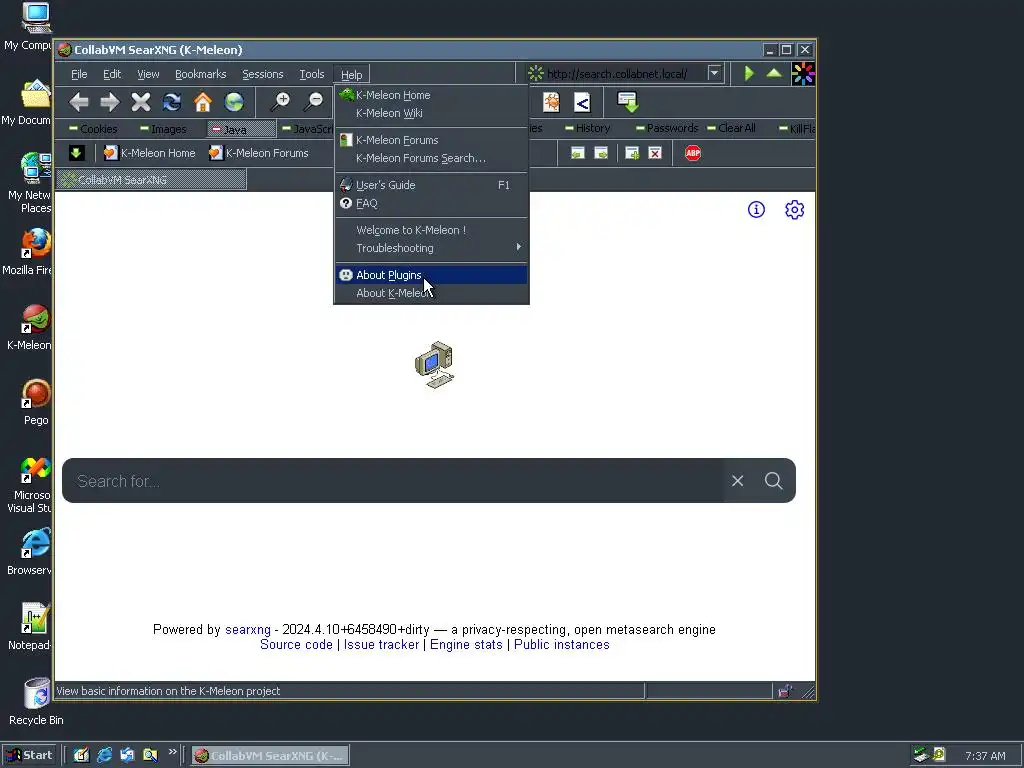Select K-Meleon Home in Help menu
This screenshot has width=1024, height=768.
pyautogui.click(x=431, y=95)
